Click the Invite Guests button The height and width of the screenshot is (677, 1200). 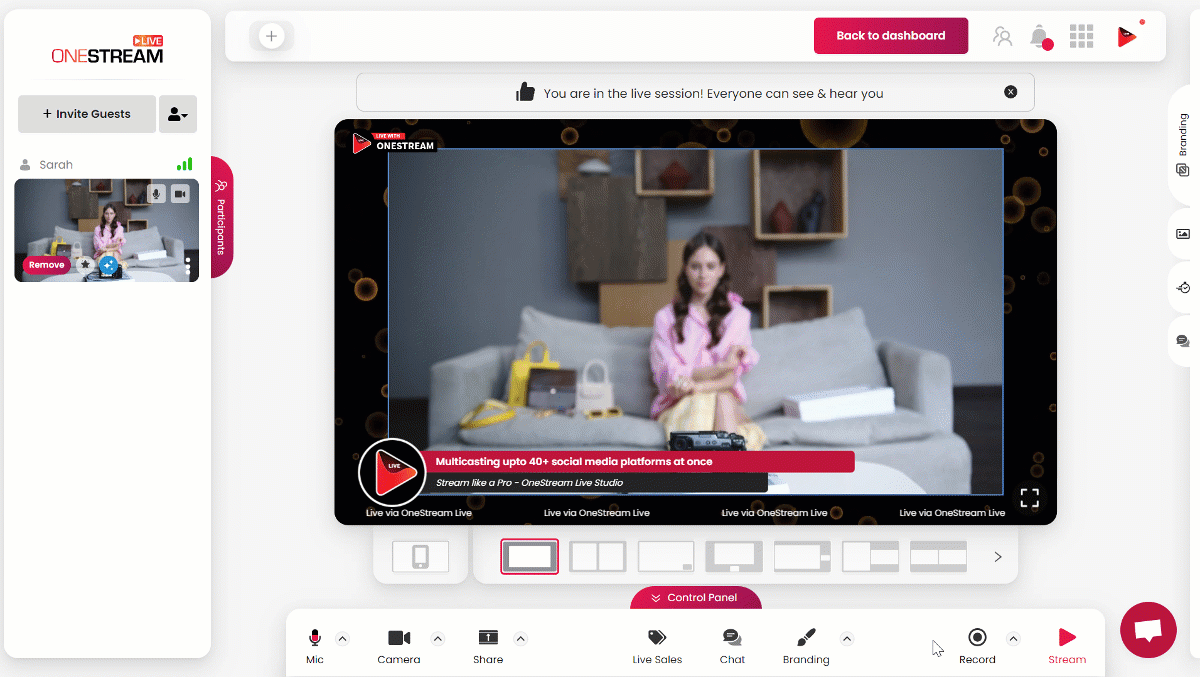pyautogui.click(x=87, y=114)
